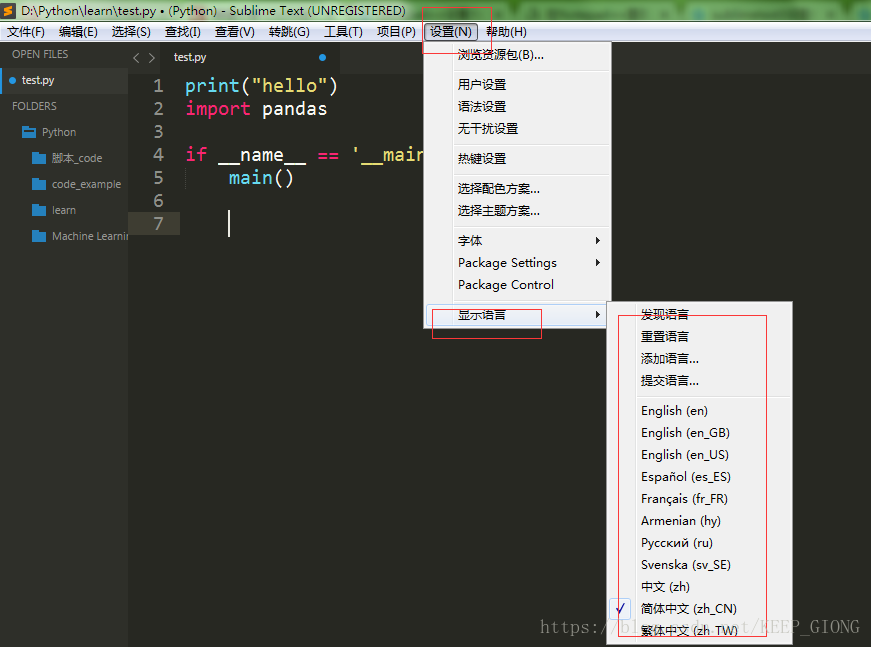This screenshot has height=647, width=871.
Task: Click 提交语言... in language submenu
Action: click(699, 381)
